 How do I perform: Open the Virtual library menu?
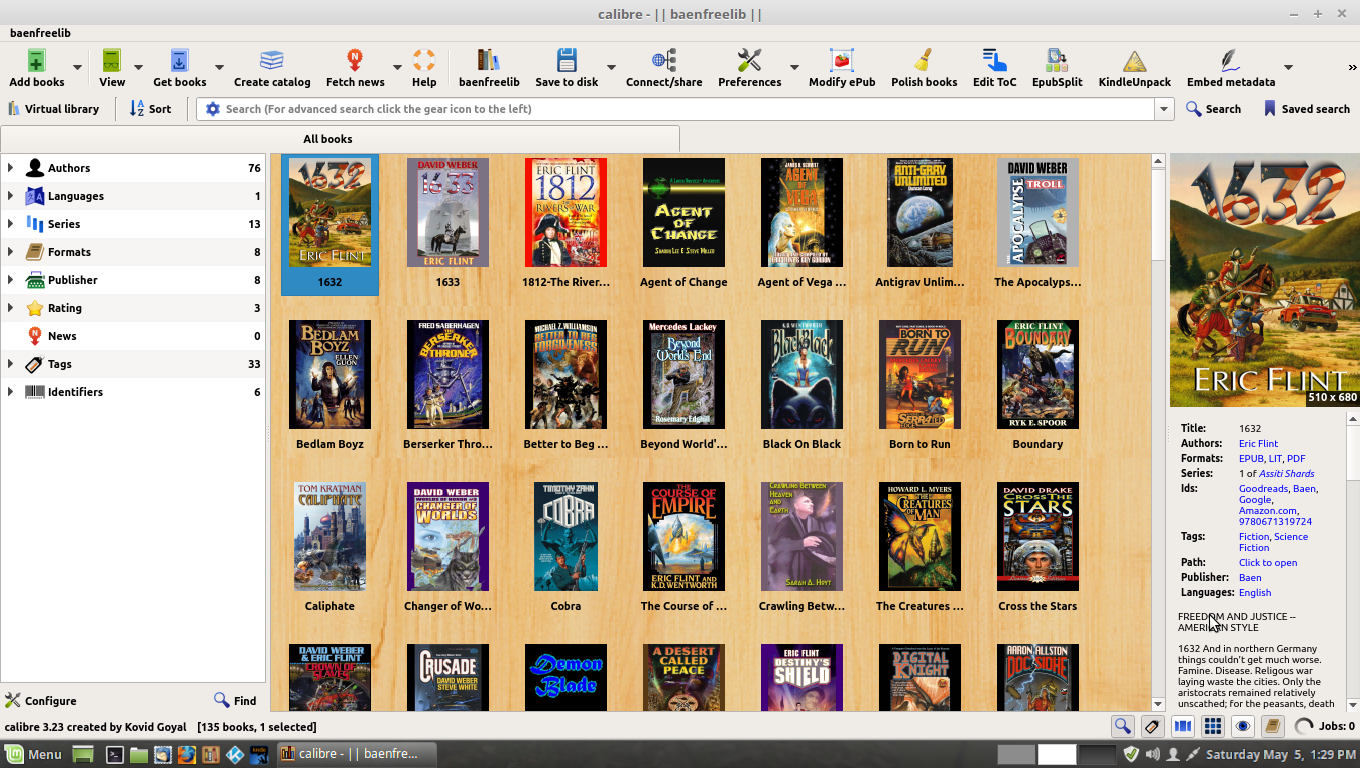pos(53,109)
